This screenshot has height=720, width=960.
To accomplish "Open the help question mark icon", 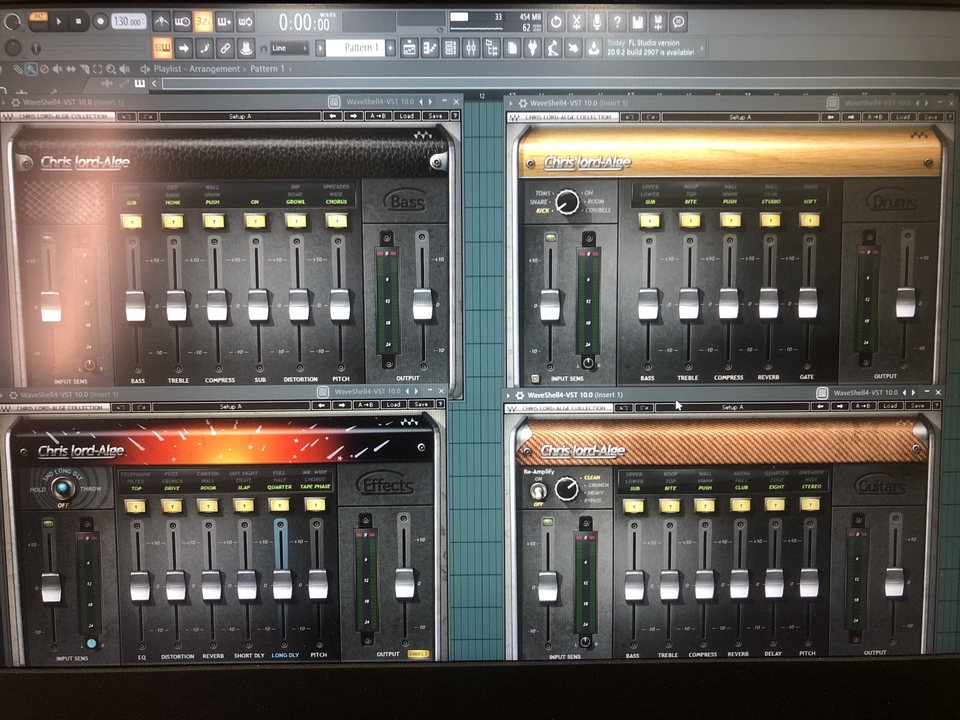I will click(617, 22).
